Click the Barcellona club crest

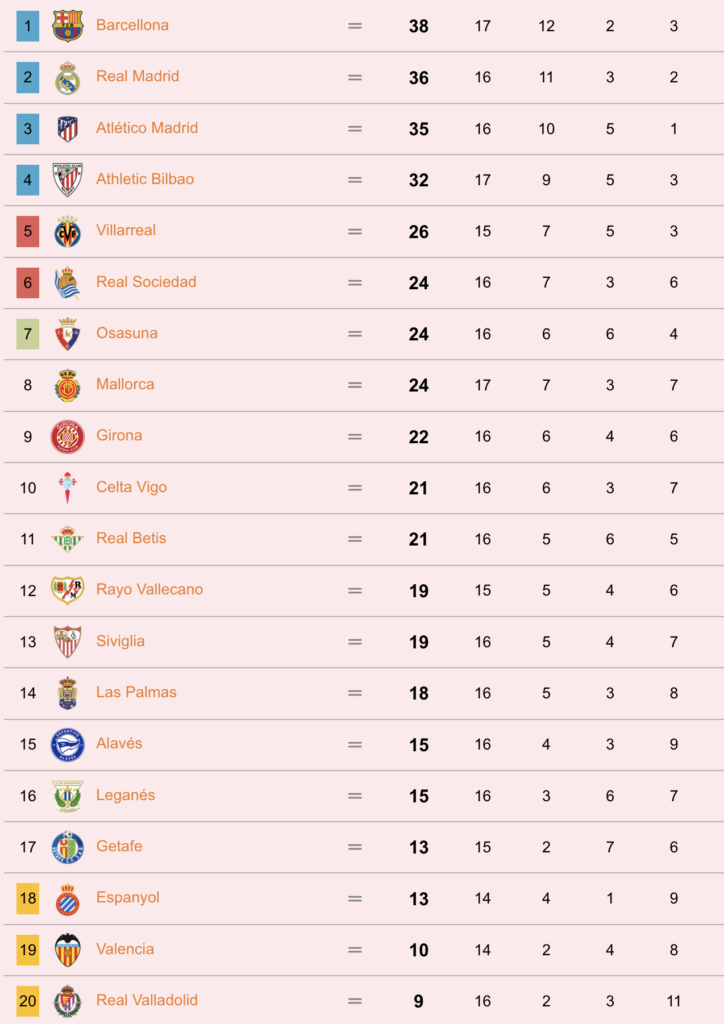(x=68, y=26)
